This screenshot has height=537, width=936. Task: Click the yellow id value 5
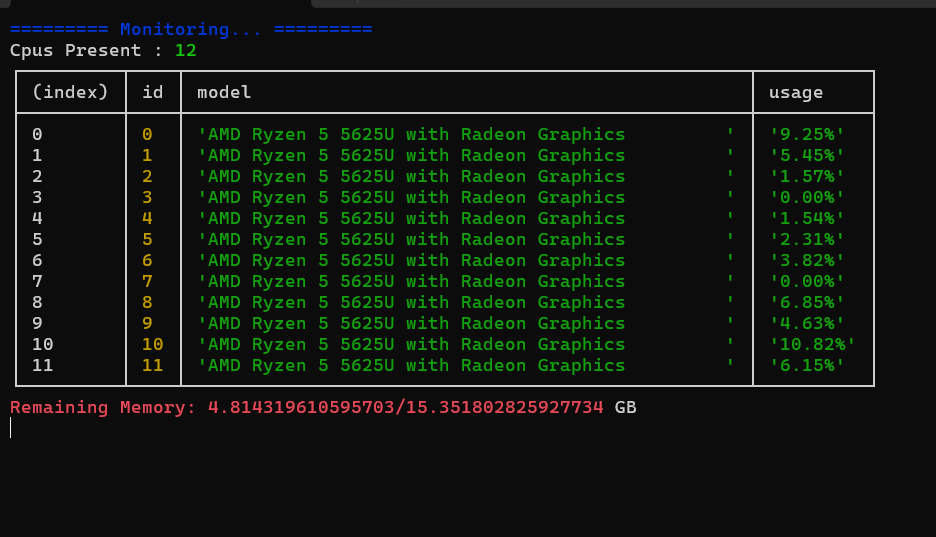(148, 239)
